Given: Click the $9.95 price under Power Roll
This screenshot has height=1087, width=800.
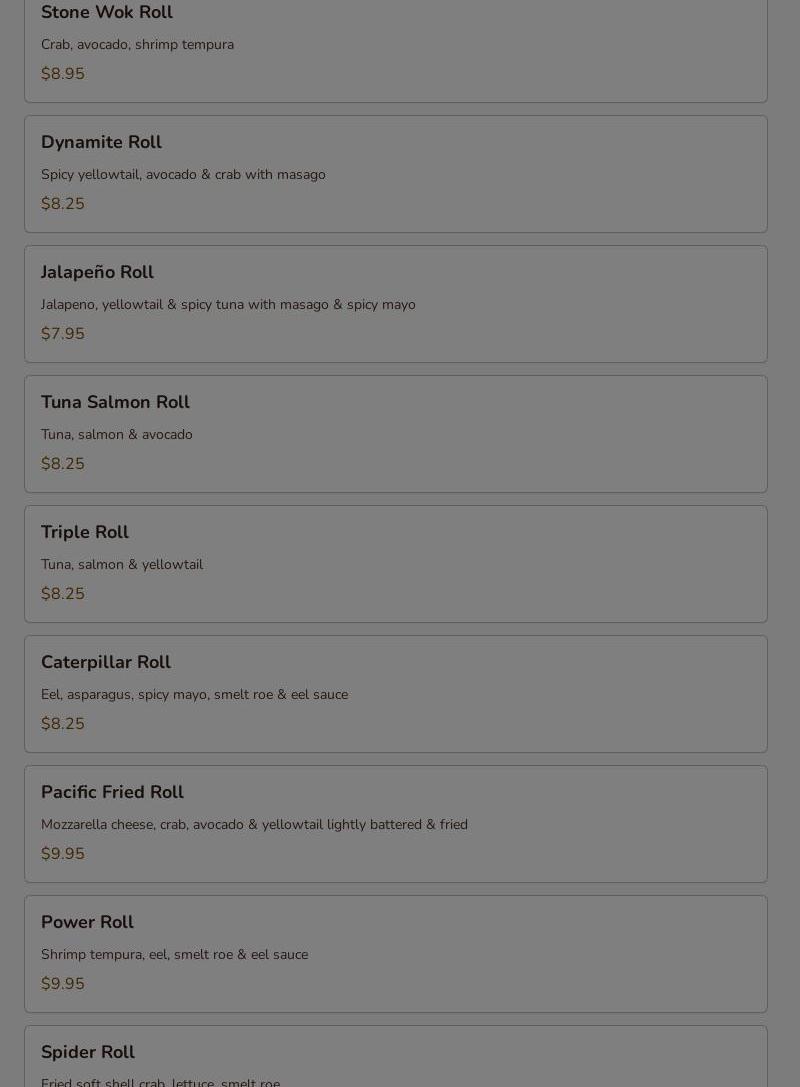Looking at the screenshot, I should 63,984.
